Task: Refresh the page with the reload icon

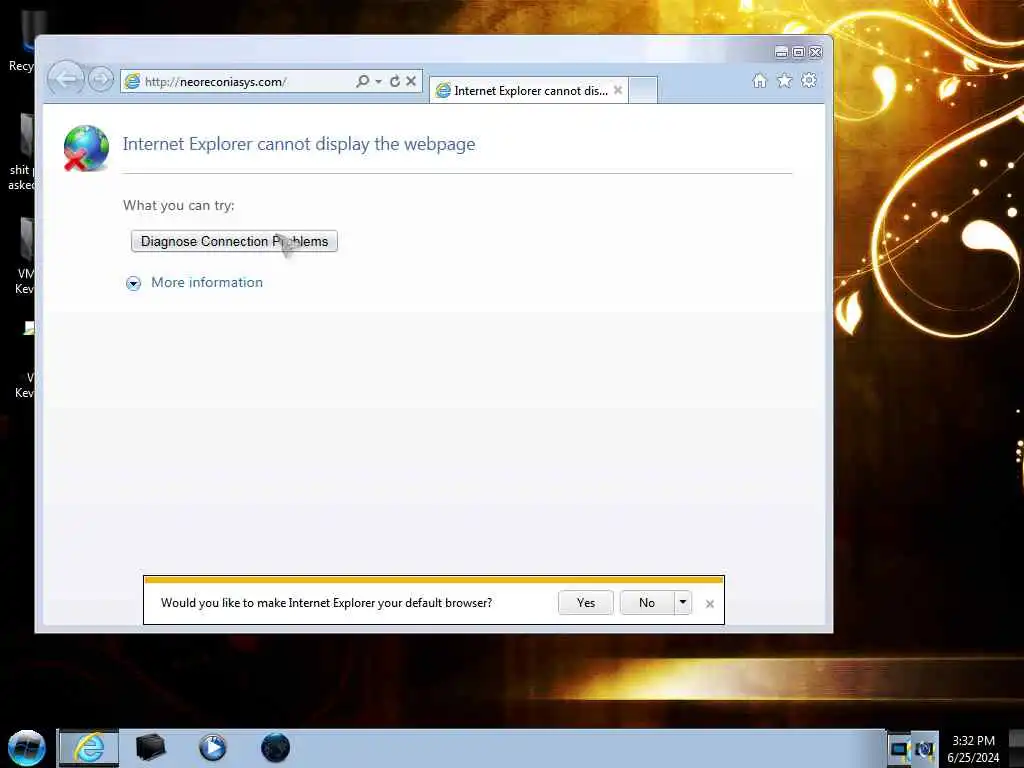Action: coord(394,81)
